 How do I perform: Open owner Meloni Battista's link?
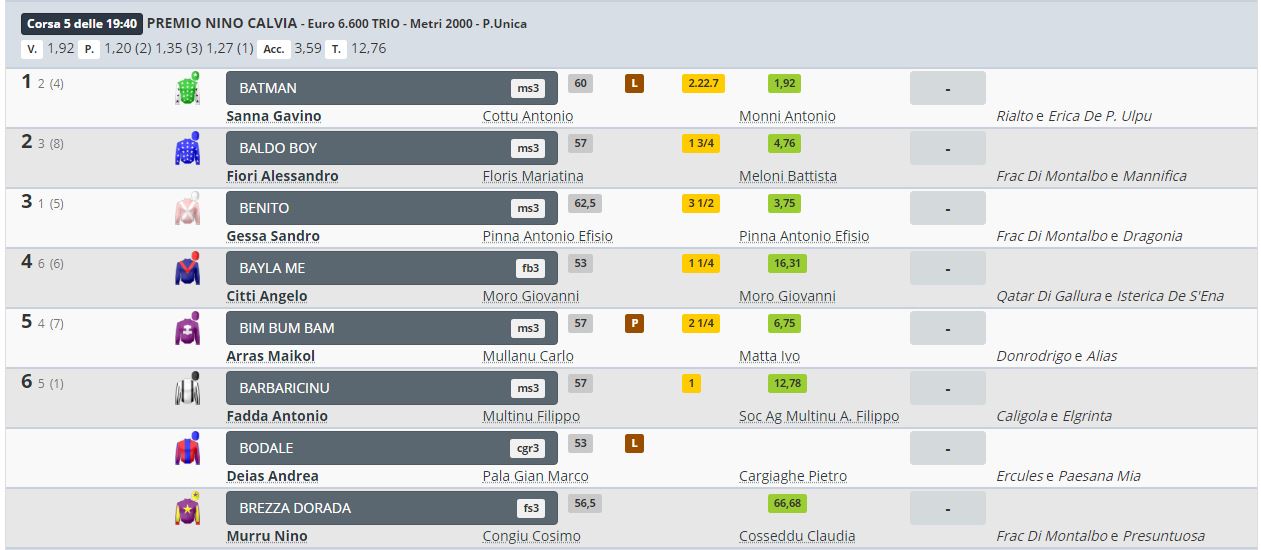788,176
